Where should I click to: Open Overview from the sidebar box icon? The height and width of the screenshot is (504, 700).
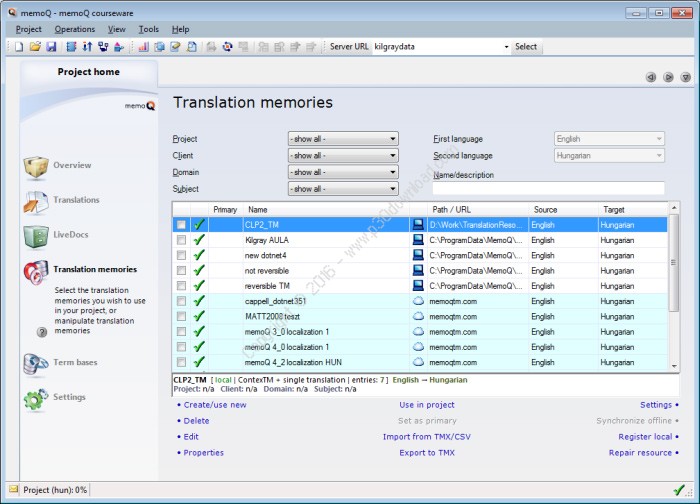[36, 167]
